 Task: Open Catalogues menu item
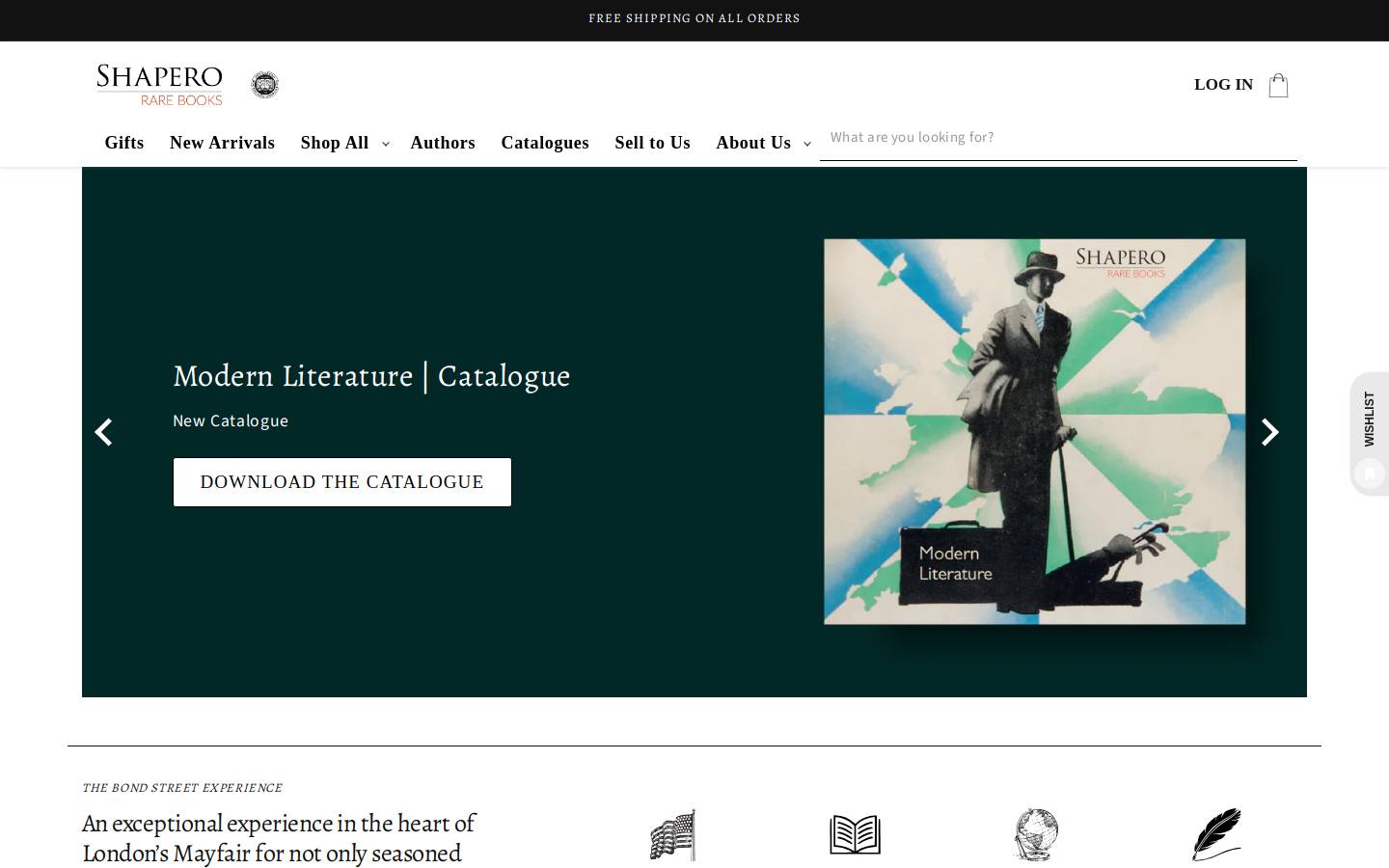[x=545, y=143]
